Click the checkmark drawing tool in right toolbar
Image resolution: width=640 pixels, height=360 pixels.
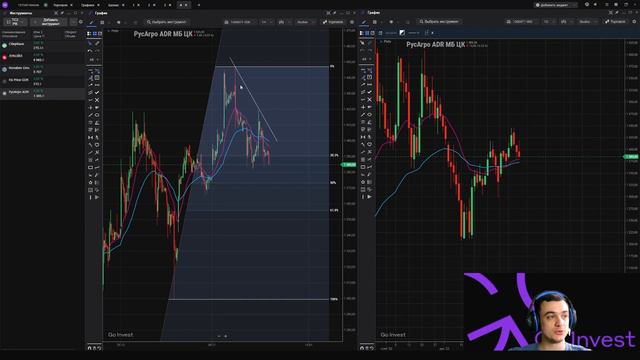coord(369,92)
